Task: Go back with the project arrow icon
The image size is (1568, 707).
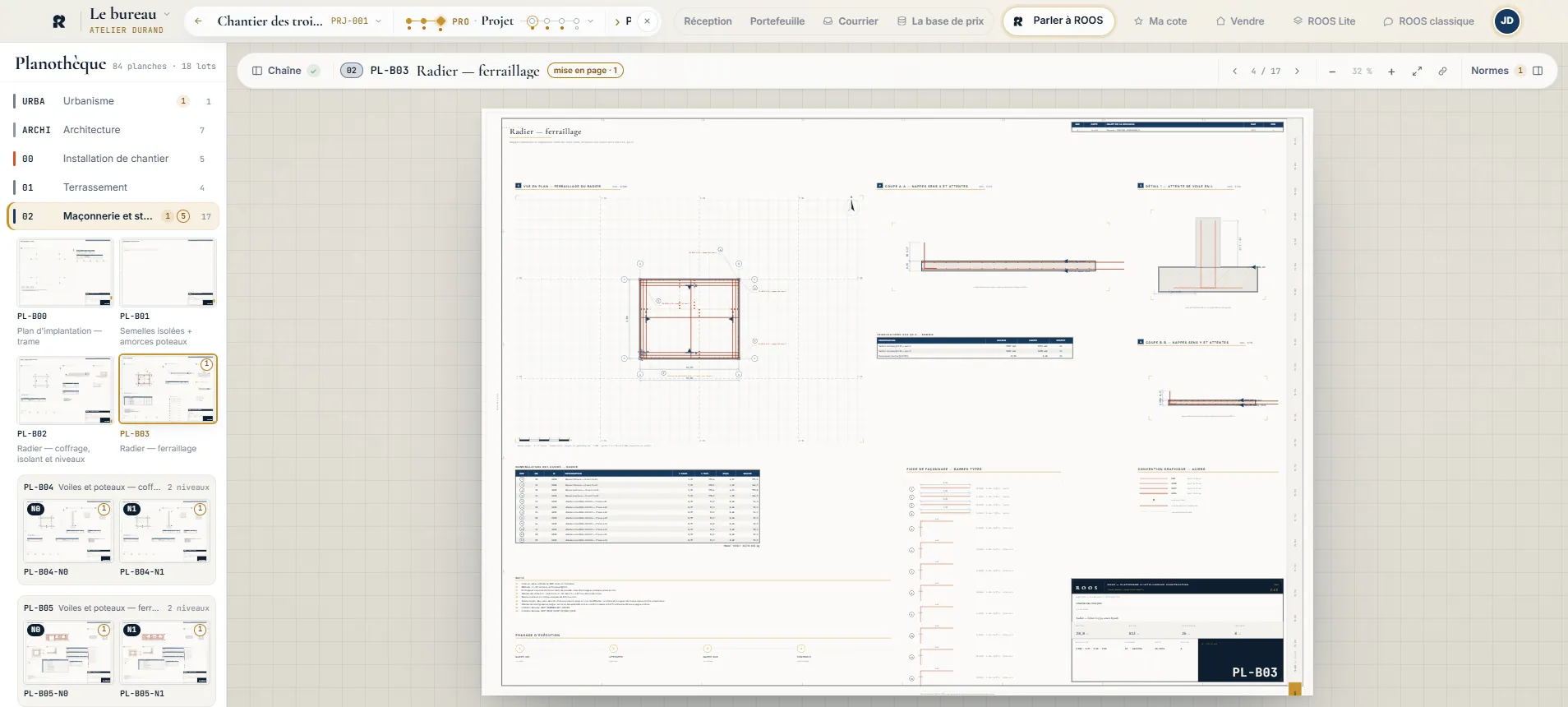Action: coord(198,21)
